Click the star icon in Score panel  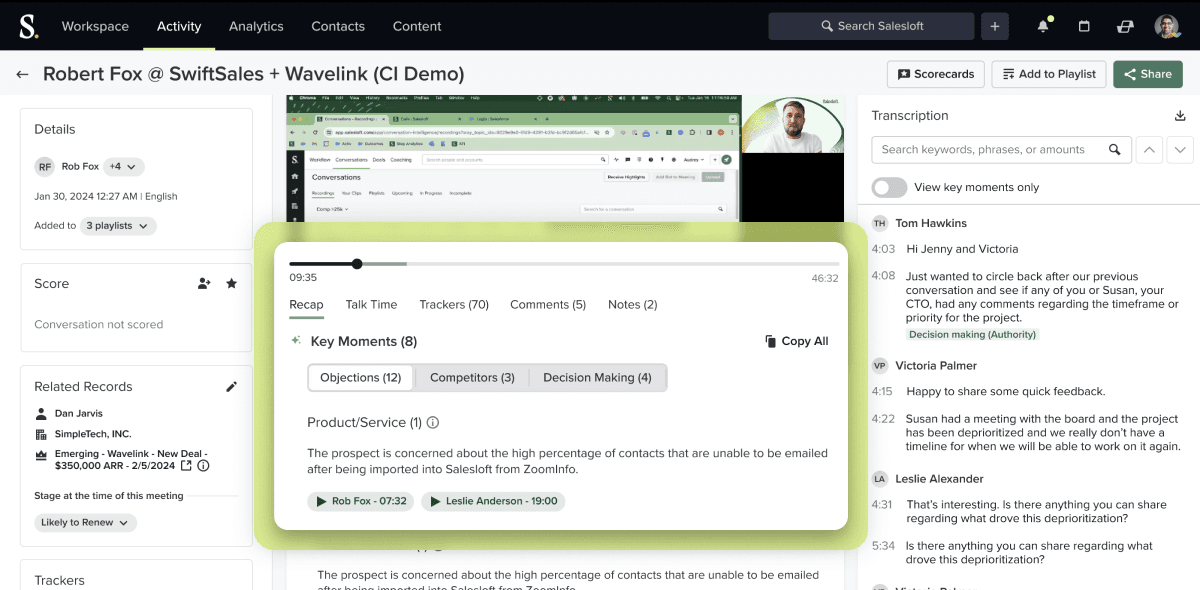(x=231, y=284)
